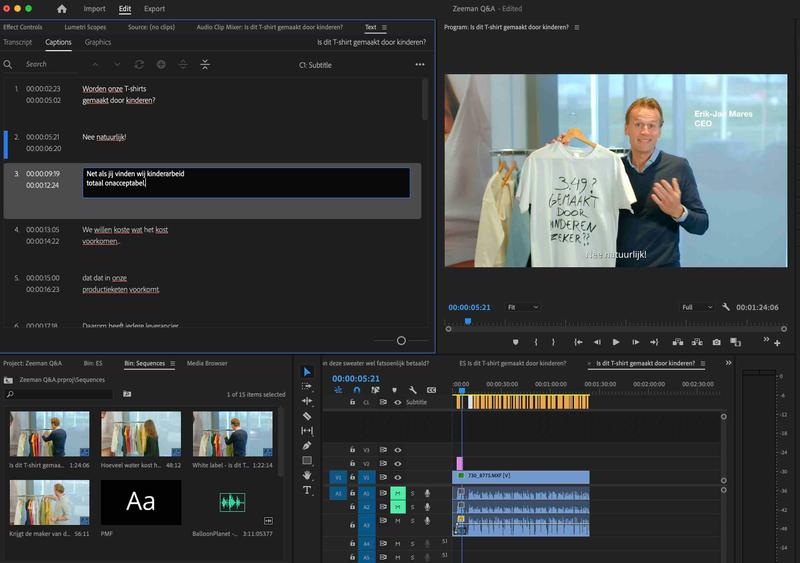The image size is (800, 563).
Task: Select the Type tool
Action: coord(307,490)
